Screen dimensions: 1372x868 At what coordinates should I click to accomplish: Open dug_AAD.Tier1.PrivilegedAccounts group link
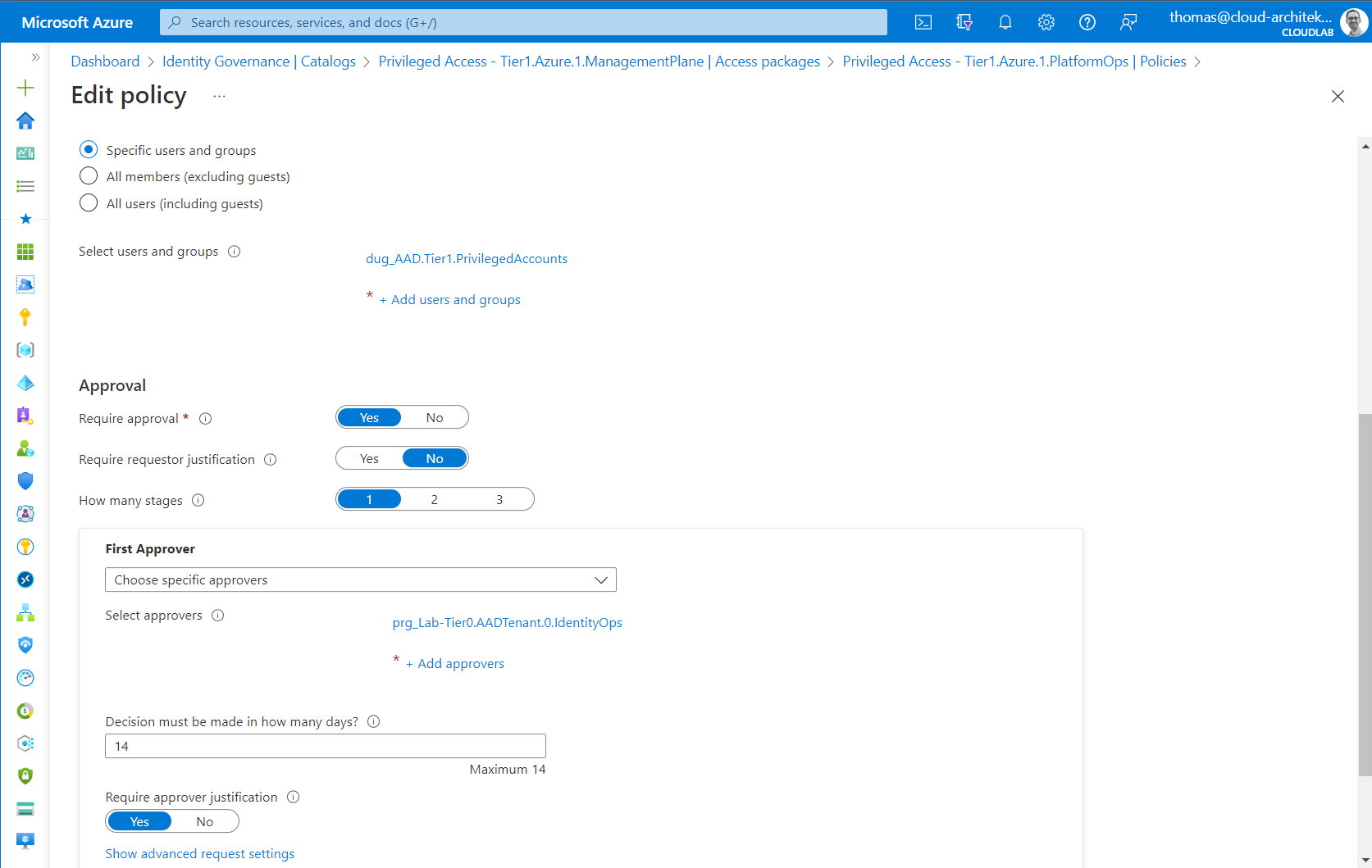[x=467, y=259]
